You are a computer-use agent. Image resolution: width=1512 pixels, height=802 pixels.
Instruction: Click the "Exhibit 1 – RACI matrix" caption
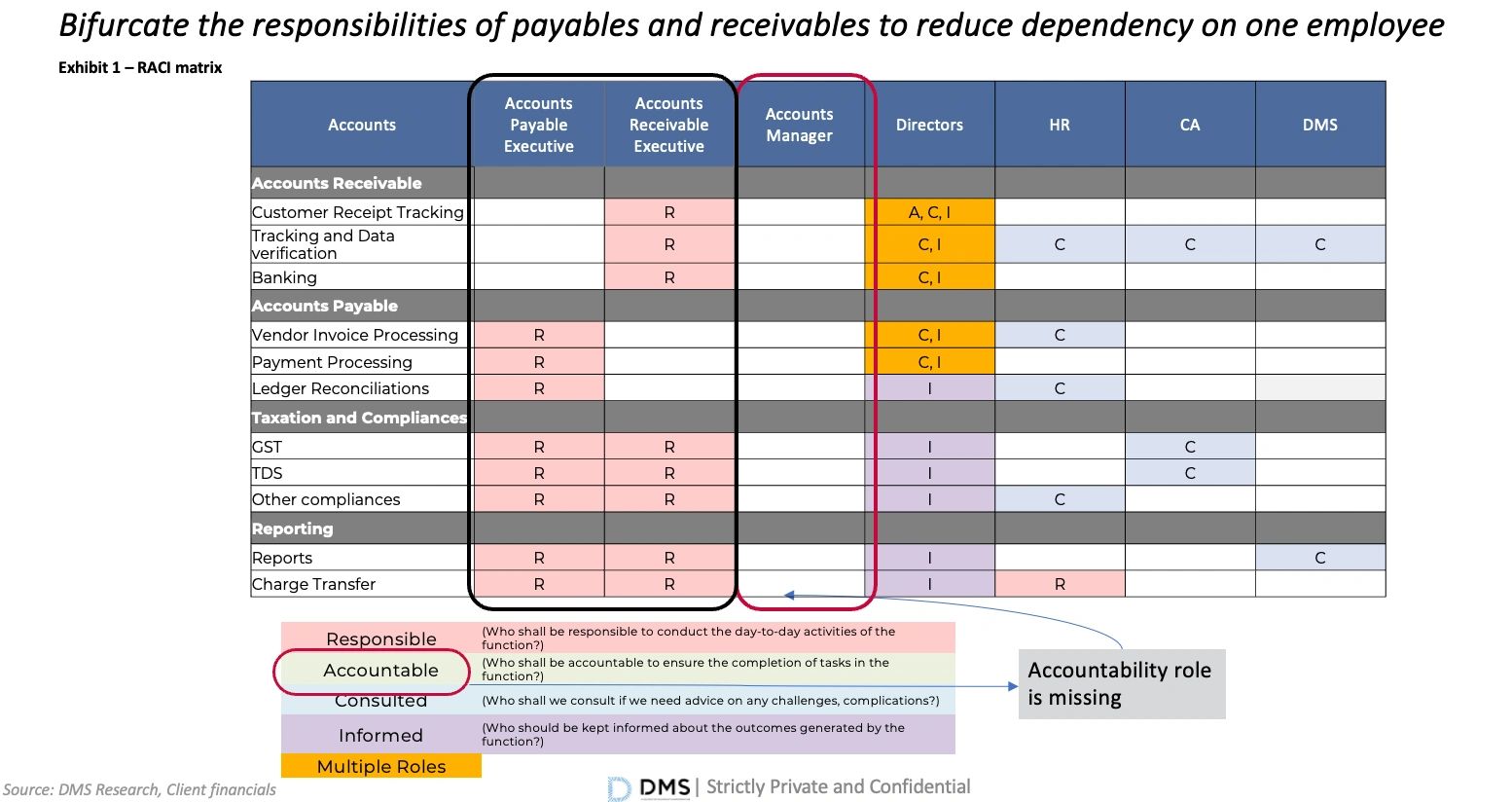pyautogui.click(x=140, y=67)
